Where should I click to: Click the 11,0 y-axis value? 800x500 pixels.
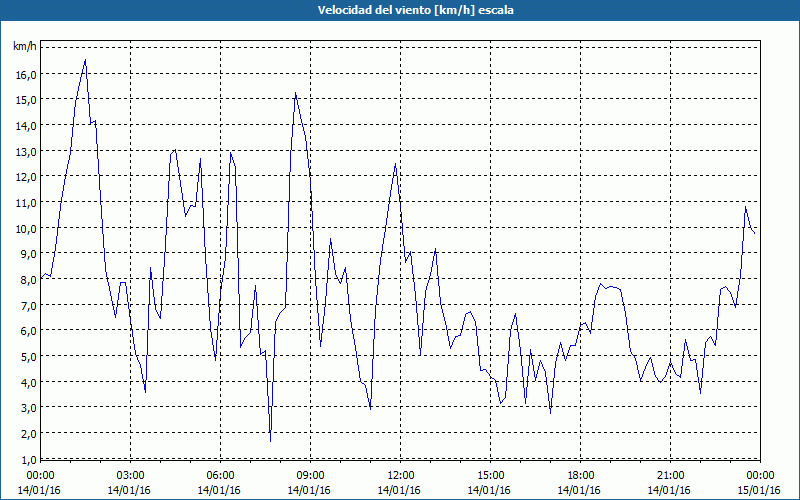point(27,203)
